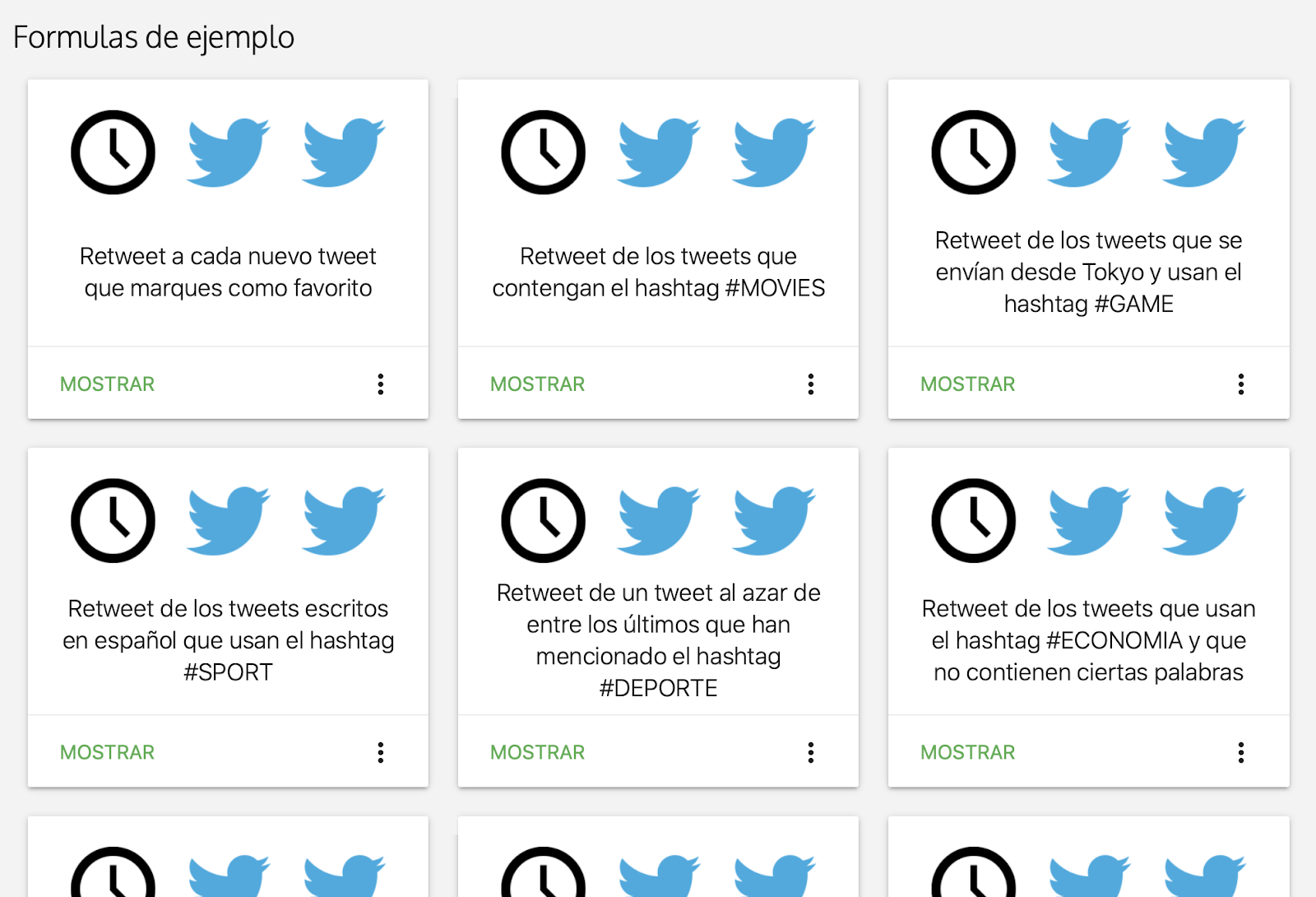Click the first Twitter bird in the #ECONOMIA card
Image resolution: width=1316 pixels, height=897 pixels.
[x=1089, y=521]
